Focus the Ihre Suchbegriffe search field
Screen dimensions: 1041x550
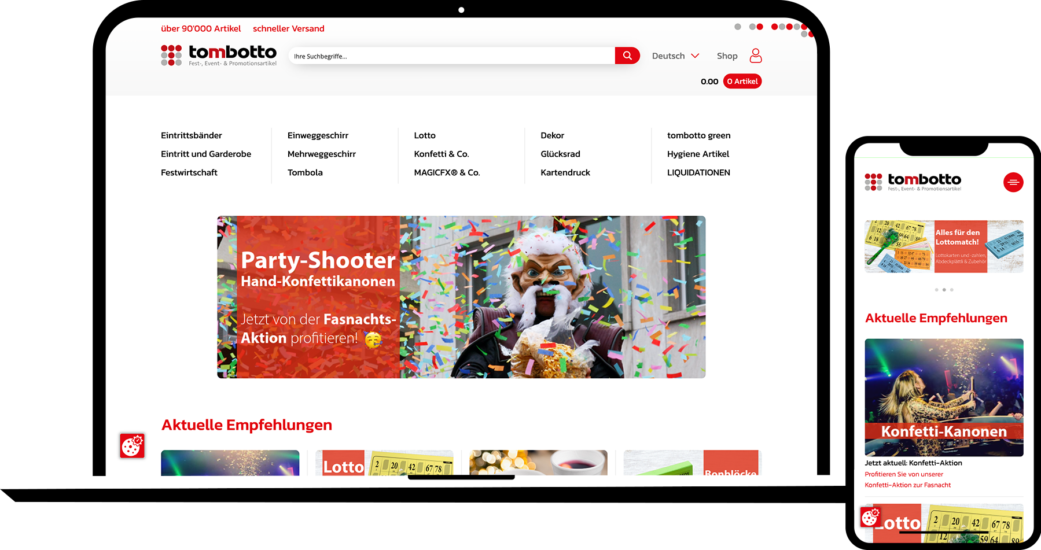tap(453, 56)
